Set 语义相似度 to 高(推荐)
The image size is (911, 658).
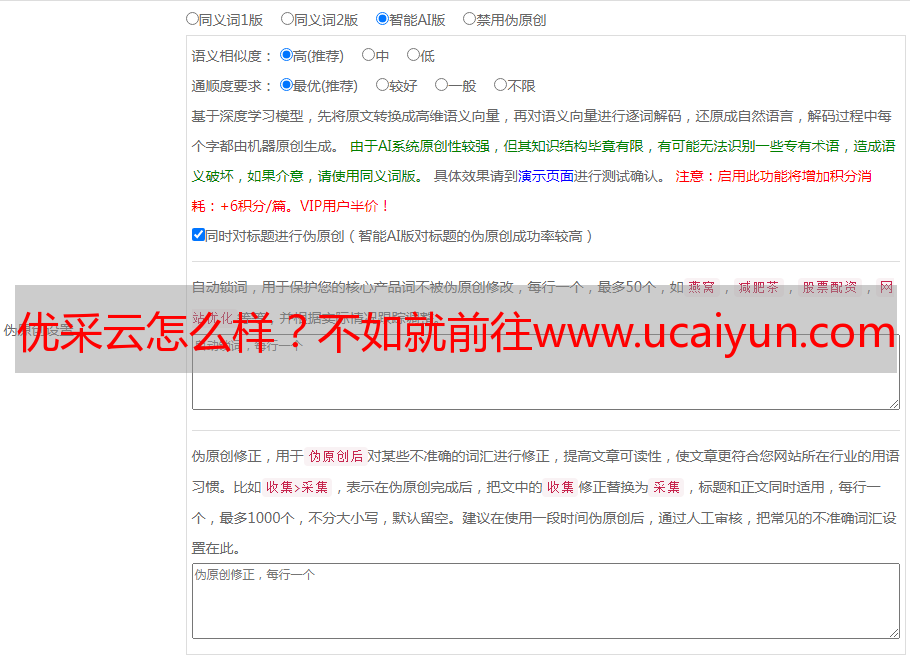coord(286,55)
